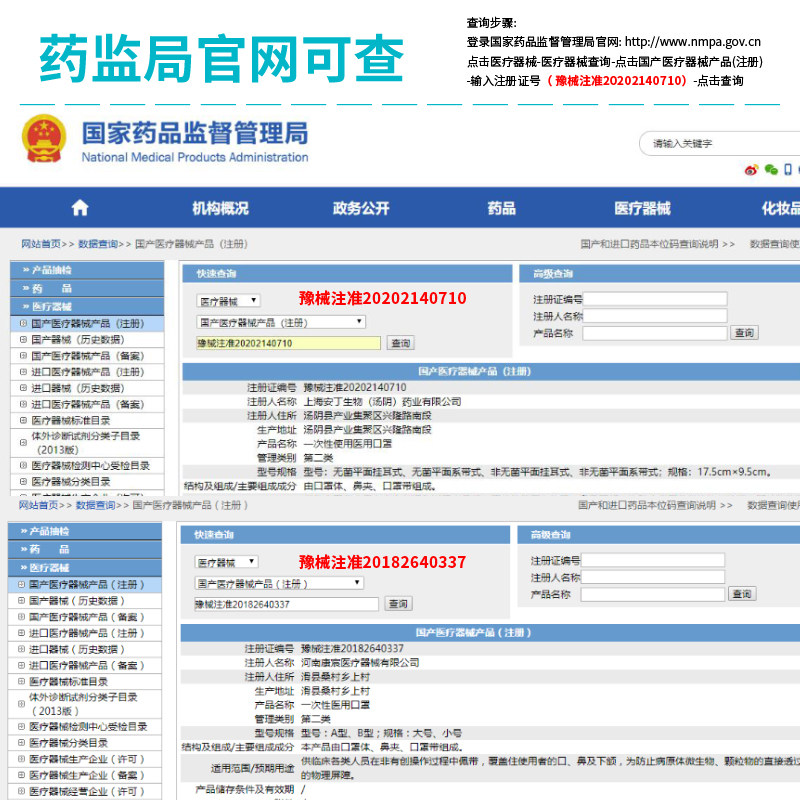Open 医疗器械标准目录 in upper sidebar

coord(71,420)
